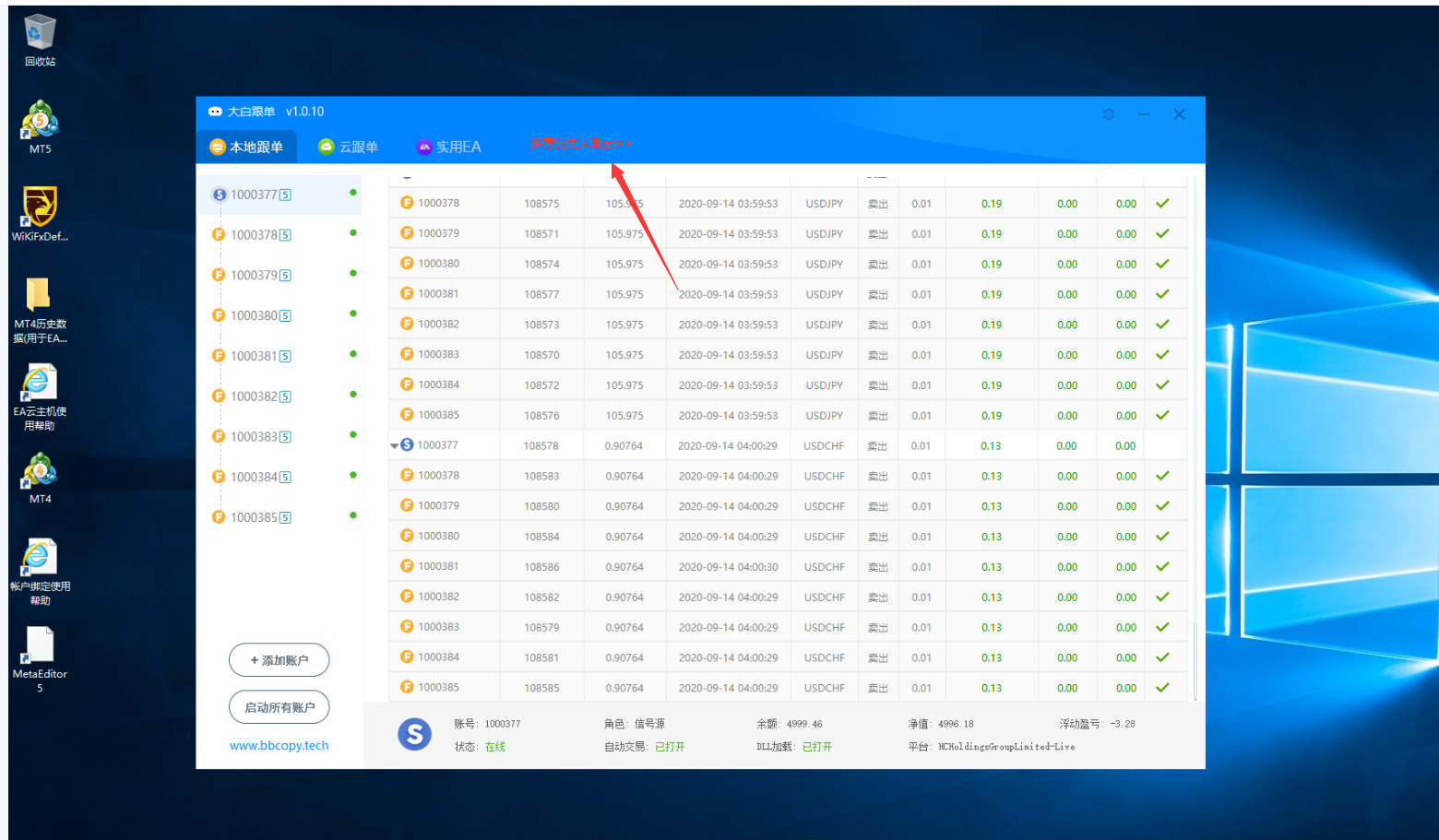1439x840 pixels.
Task: Click the 角色 value 信号源
Action: pyautogui.click(x=649, y=725)
